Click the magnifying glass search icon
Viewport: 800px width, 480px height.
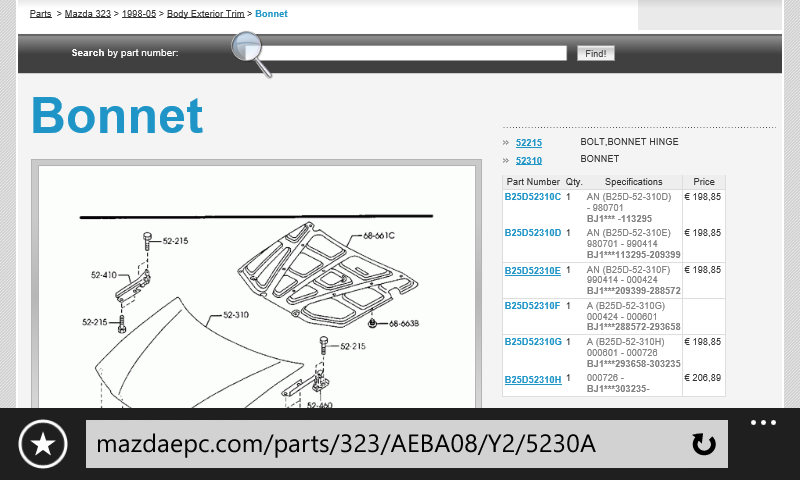click(250, 52)
